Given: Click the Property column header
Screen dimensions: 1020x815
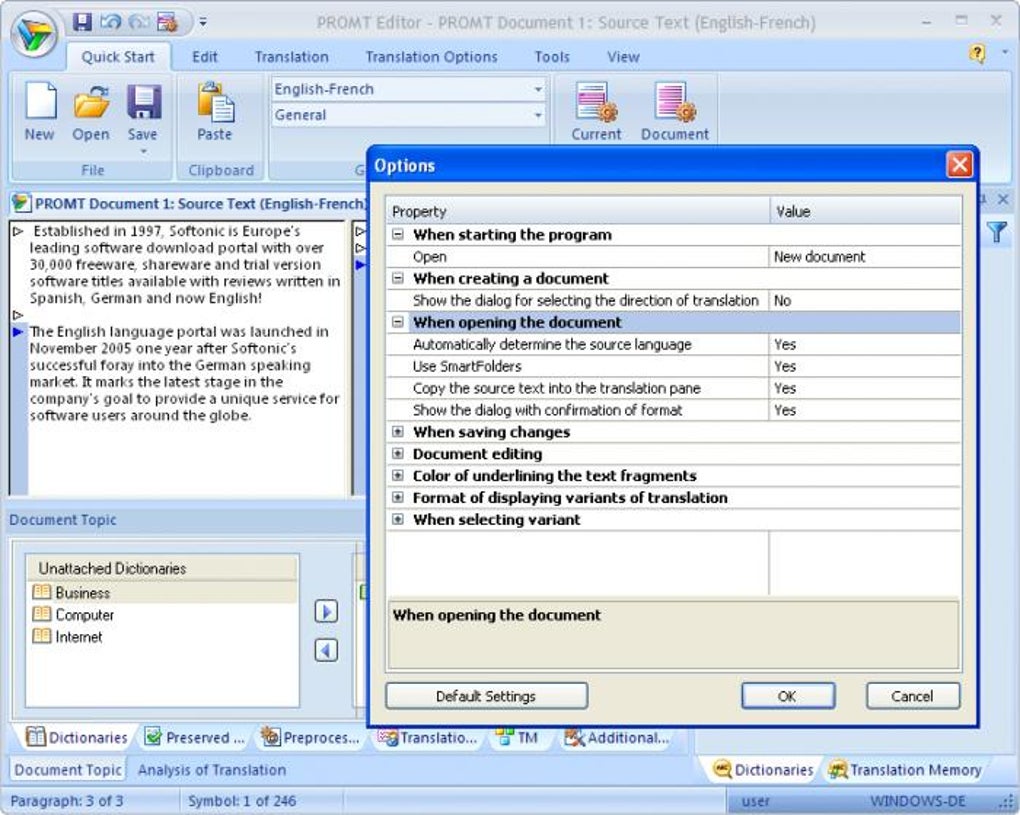Looking at the screenshot, I should (578, 211).
